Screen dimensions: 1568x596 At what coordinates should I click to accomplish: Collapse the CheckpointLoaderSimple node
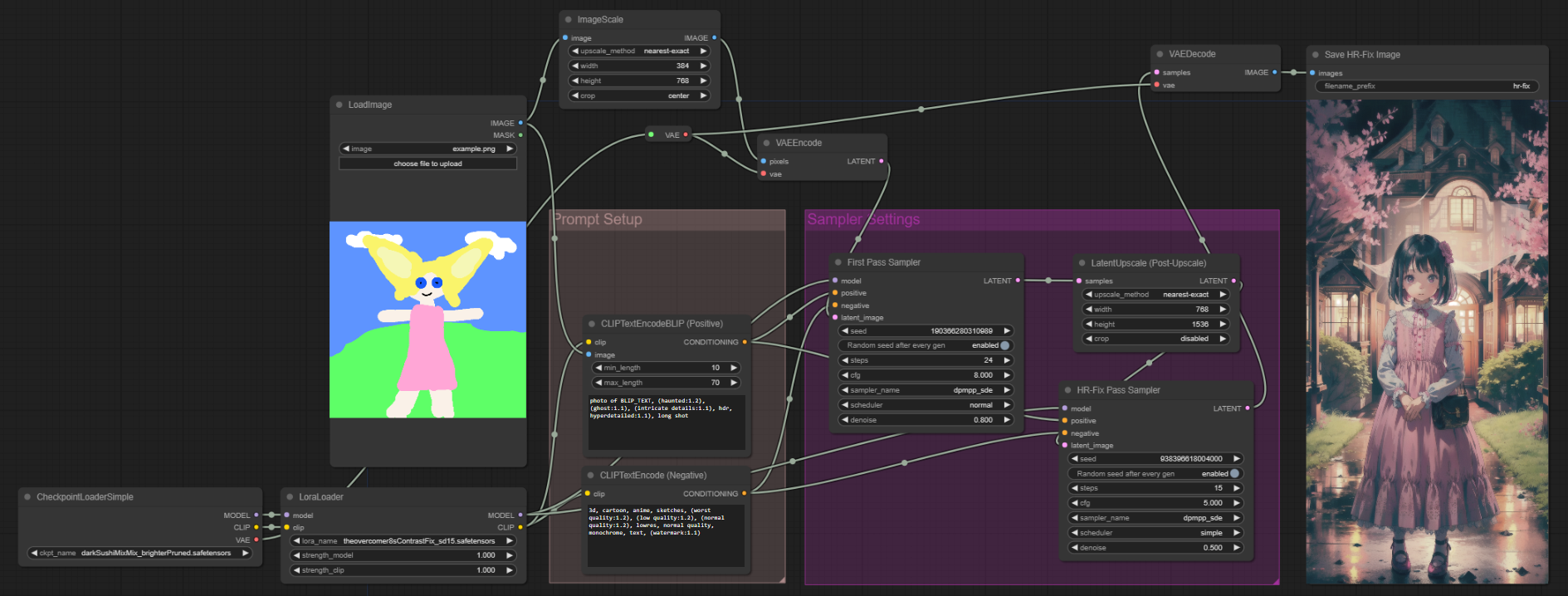click(x=27, y=497)
